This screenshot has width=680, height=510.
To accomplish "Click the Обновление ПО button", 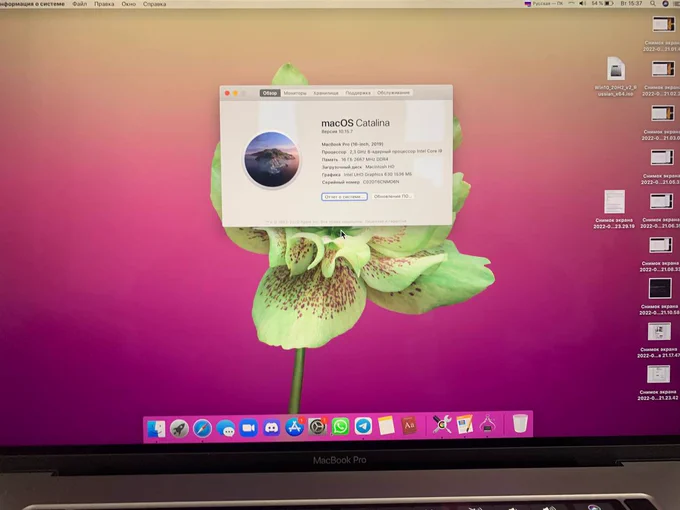I will coord(392,196).
